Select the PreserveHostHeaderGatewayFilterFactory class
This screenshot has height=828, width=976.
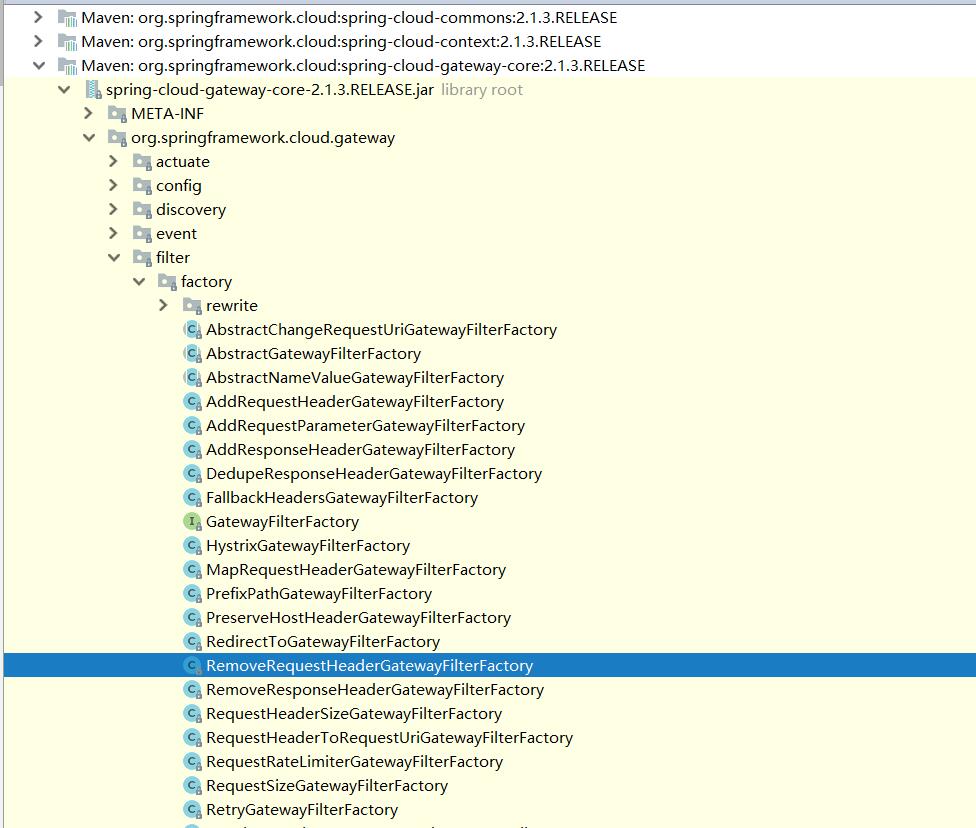pos(359,618)
